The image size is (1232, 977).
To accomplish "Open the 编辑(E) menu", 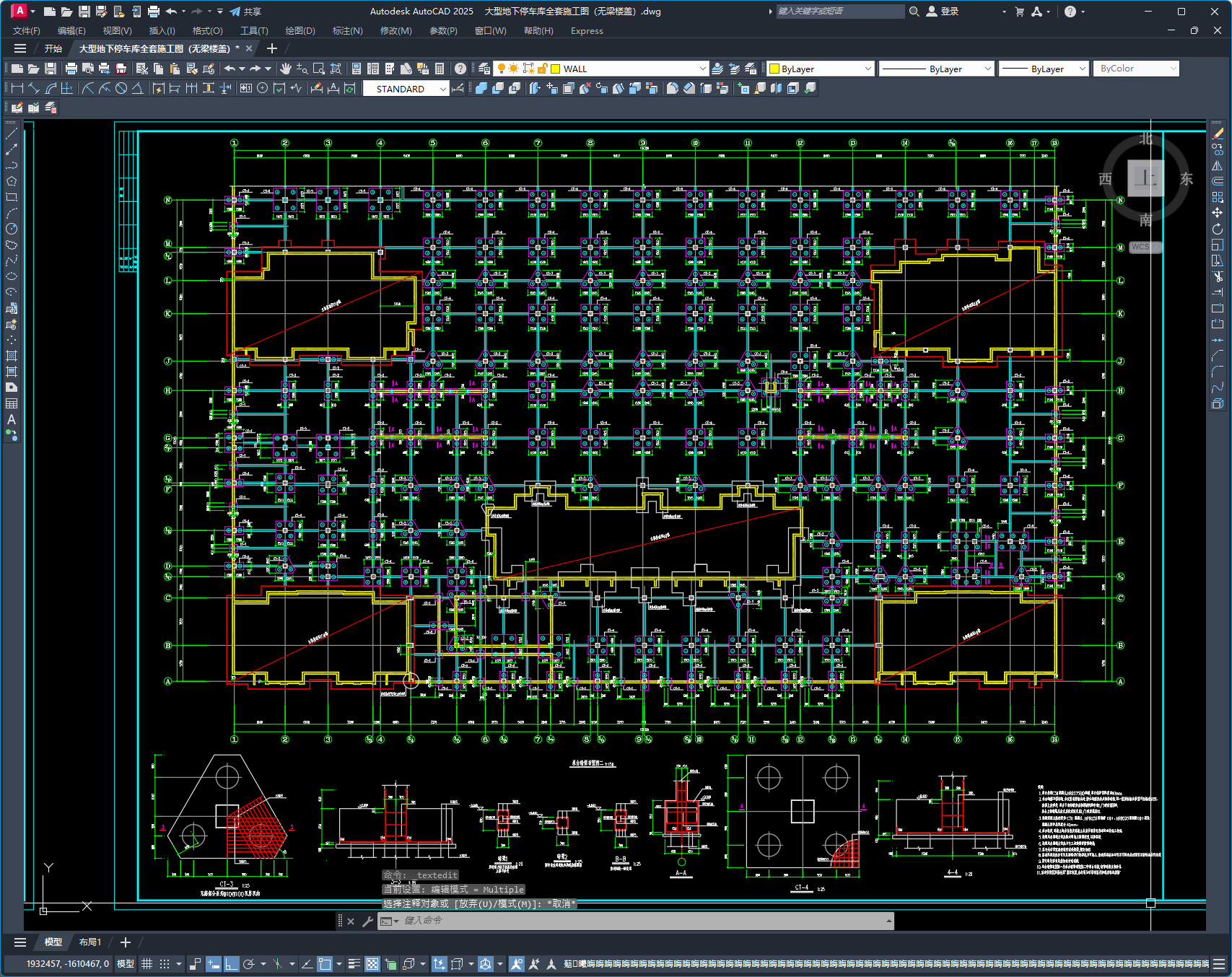I will pos(71,31).
